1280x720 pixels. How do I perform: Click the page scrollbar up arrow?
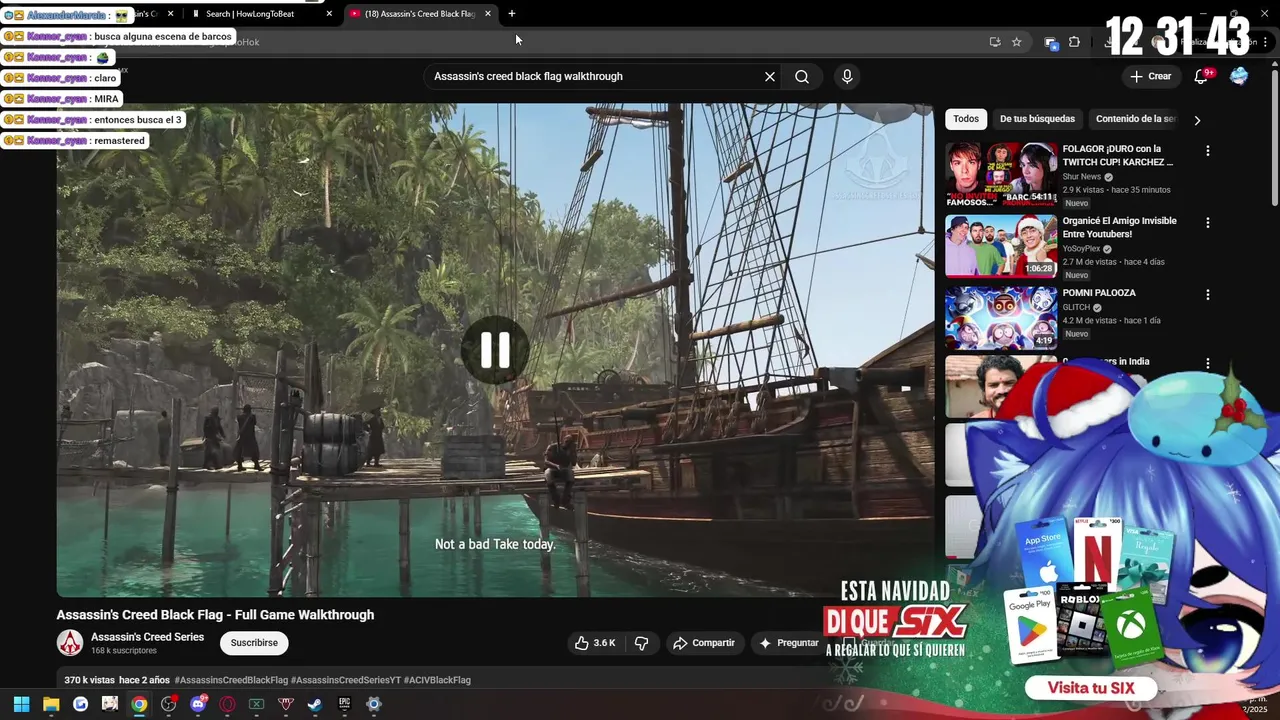(1275, 63)
